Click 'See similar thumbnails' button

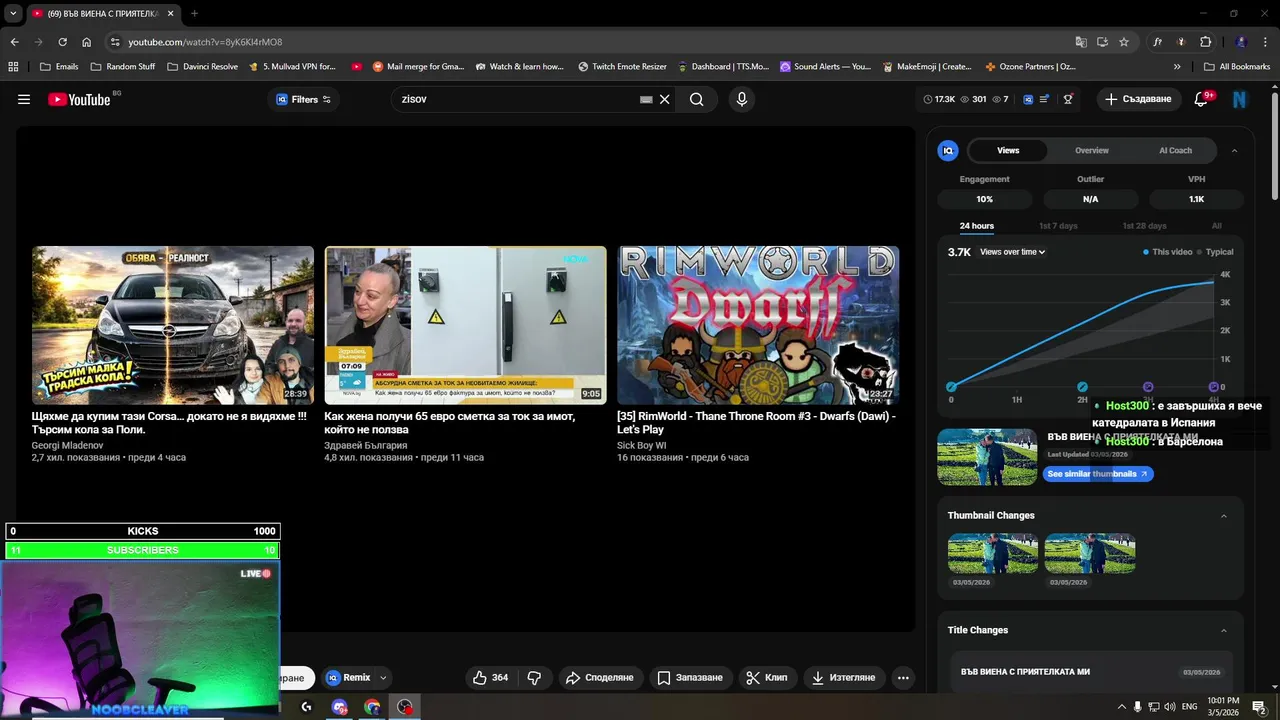point(1098,474)
